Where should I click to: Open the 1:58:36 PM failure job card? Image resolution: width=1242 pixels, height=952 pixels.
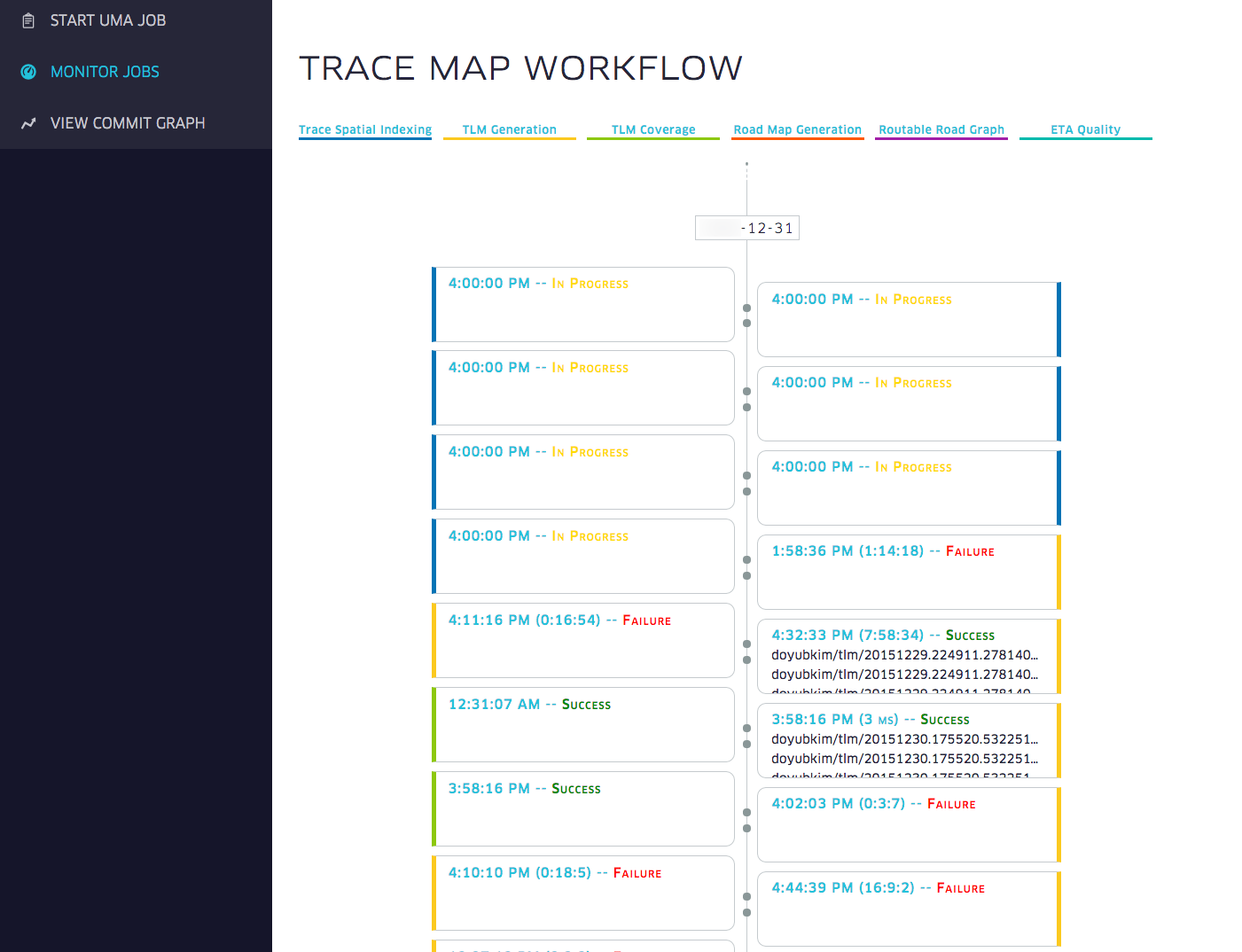(x=908, y=572)
